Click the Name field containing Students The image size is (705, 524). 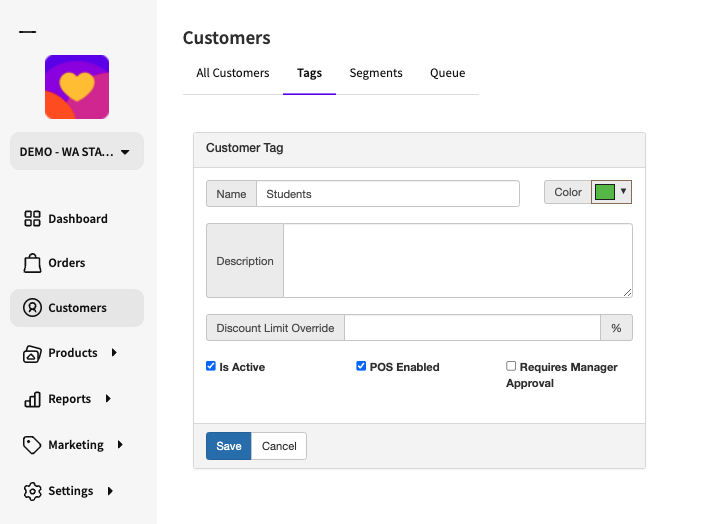[388, 194]
